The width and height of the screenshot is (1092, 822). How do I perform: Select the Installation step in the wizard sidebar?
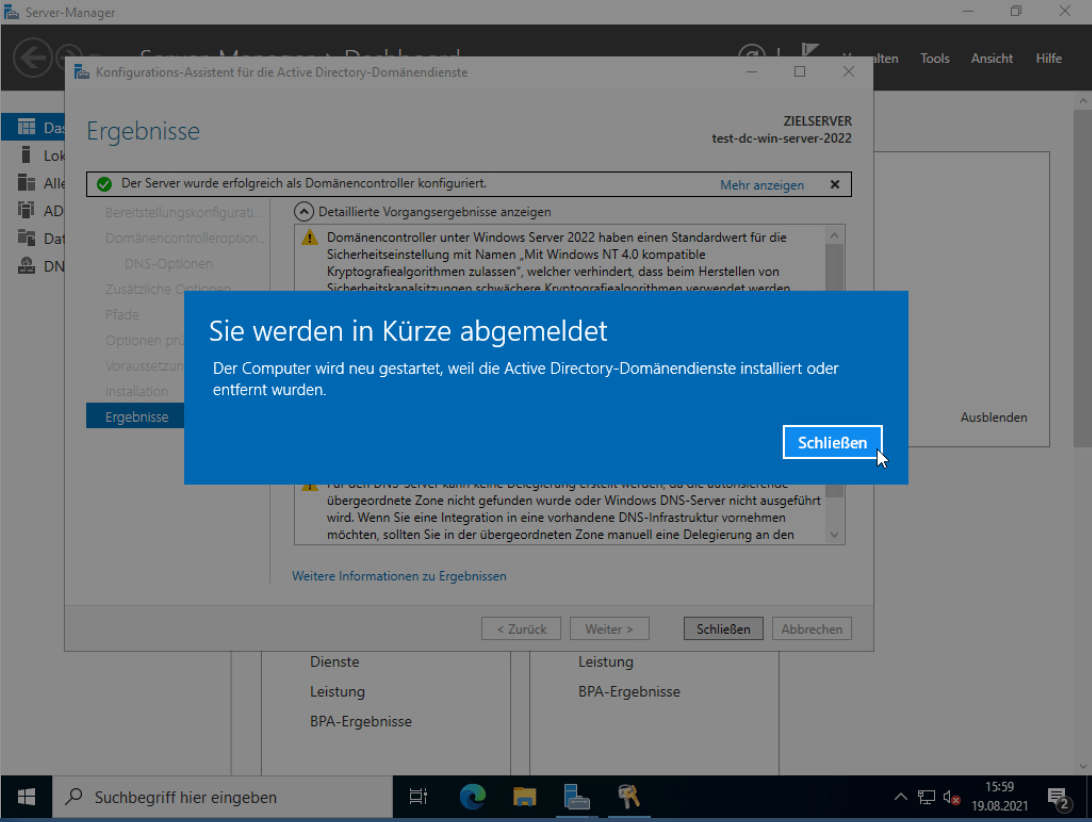136,391
